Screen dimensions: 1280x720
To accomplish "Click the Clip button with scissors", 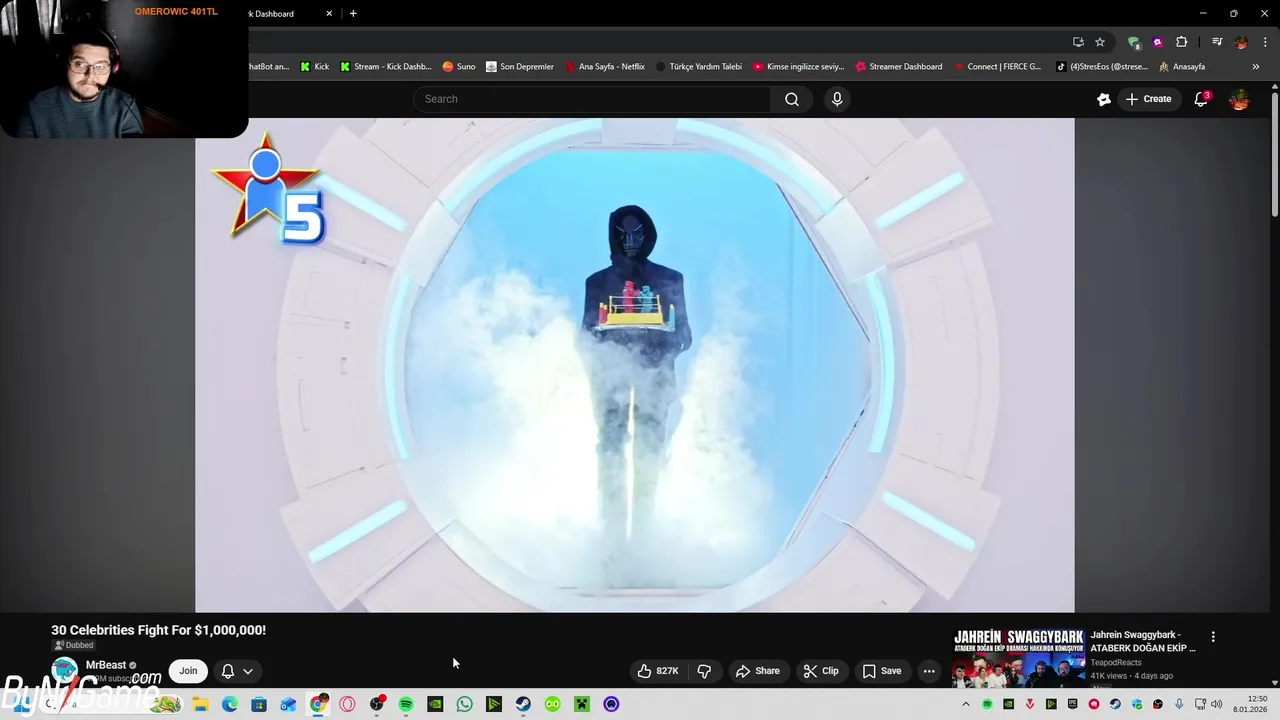I will coord(821,671).
